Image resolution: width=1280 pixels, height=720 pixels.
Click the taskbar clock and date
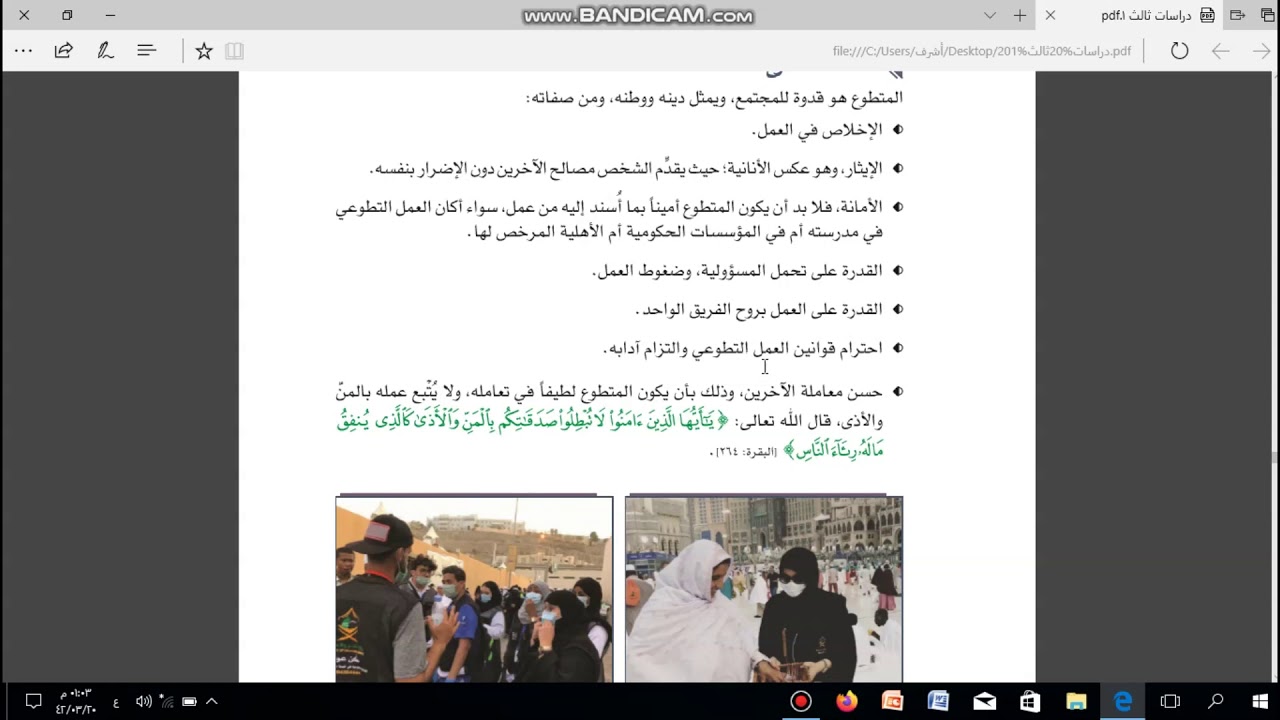tap(77, 701)
